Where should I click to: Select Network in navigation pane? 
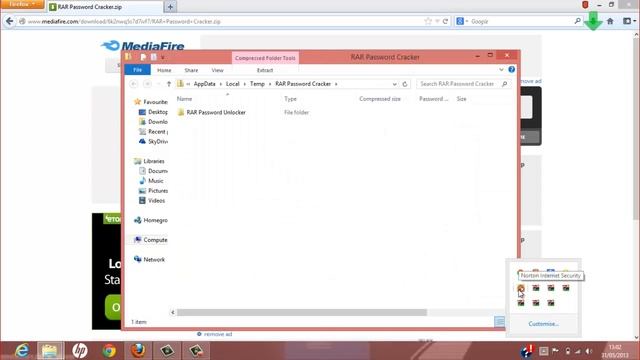[150, 259]
